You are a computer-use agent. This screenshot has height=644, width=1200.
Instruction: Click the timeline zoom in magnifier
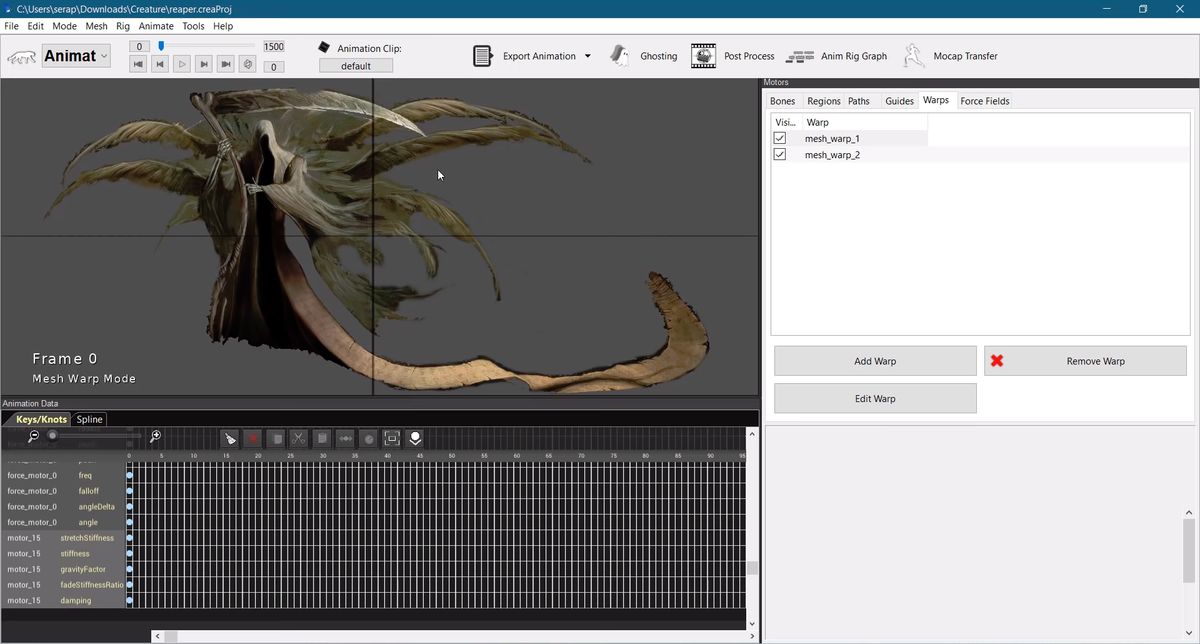click(155, 437)
